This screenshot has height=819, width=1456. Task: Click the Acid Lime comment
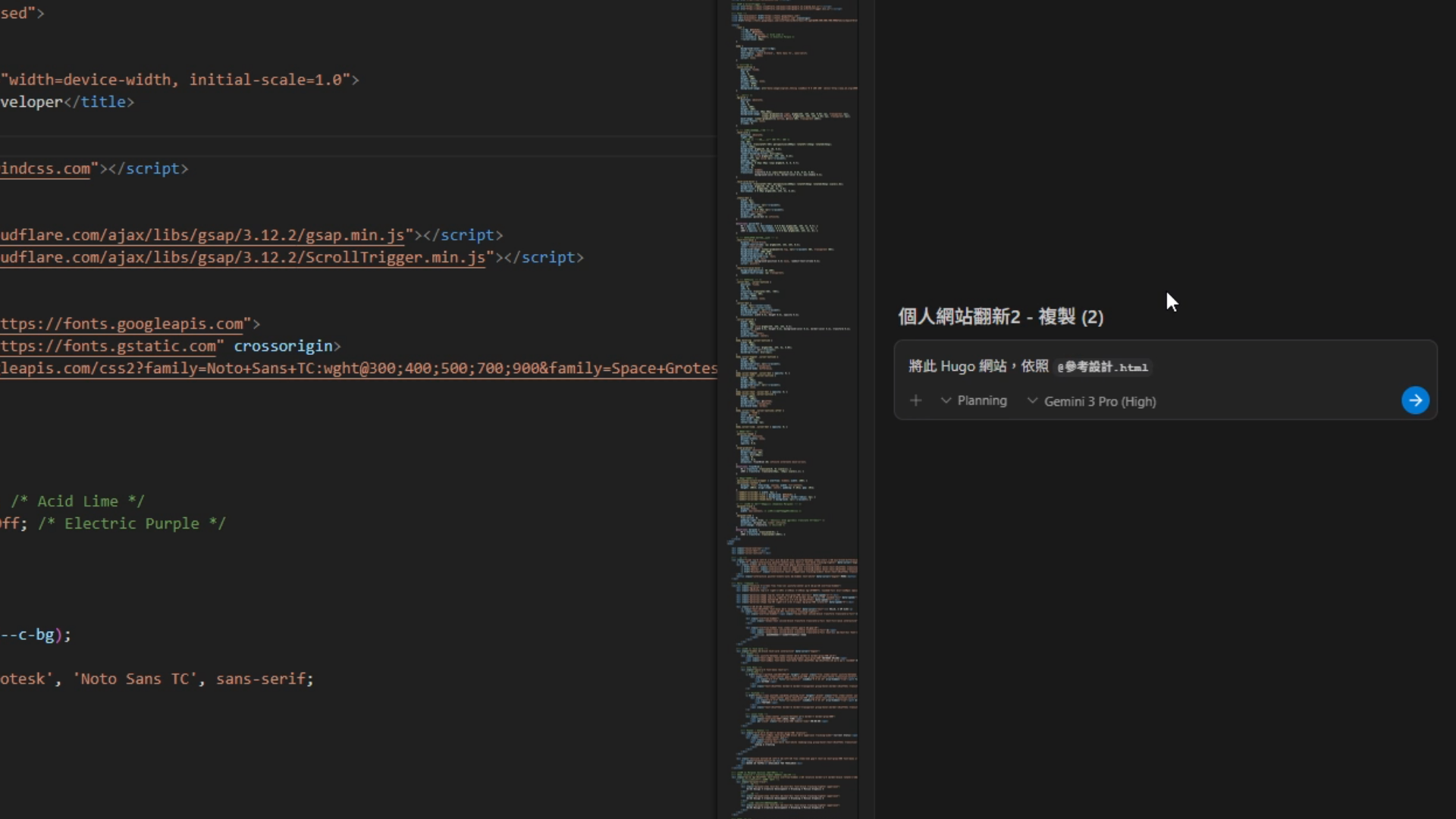coord(77,501)
